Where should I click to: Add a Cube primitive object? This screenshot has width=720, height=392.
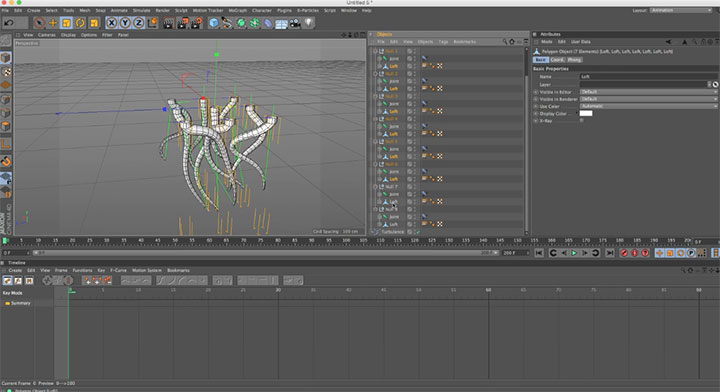[x=214, y=22]
